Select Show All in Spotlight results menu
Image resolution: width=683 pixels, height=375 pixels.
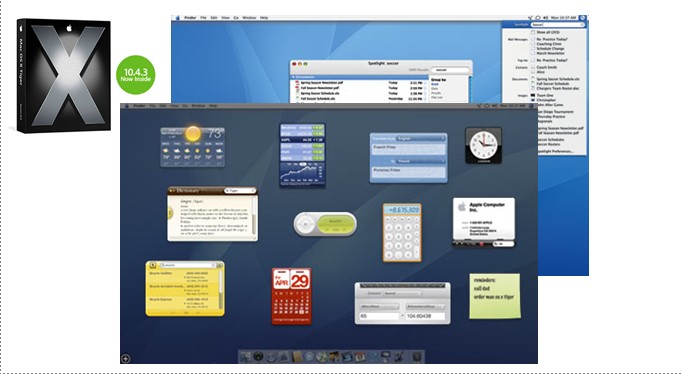click(548, 32)
